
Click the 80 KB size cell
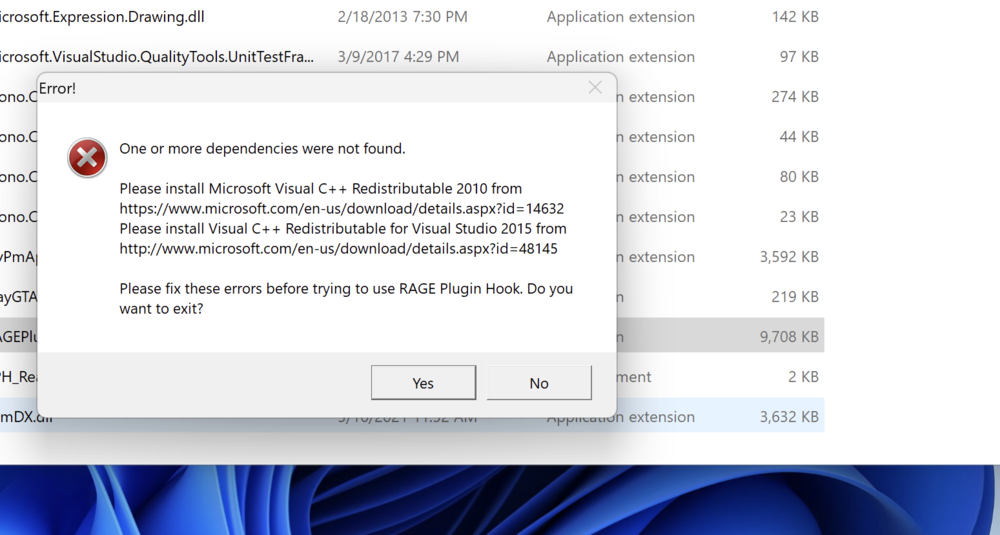pyautogui.click(x=799, y=177)
